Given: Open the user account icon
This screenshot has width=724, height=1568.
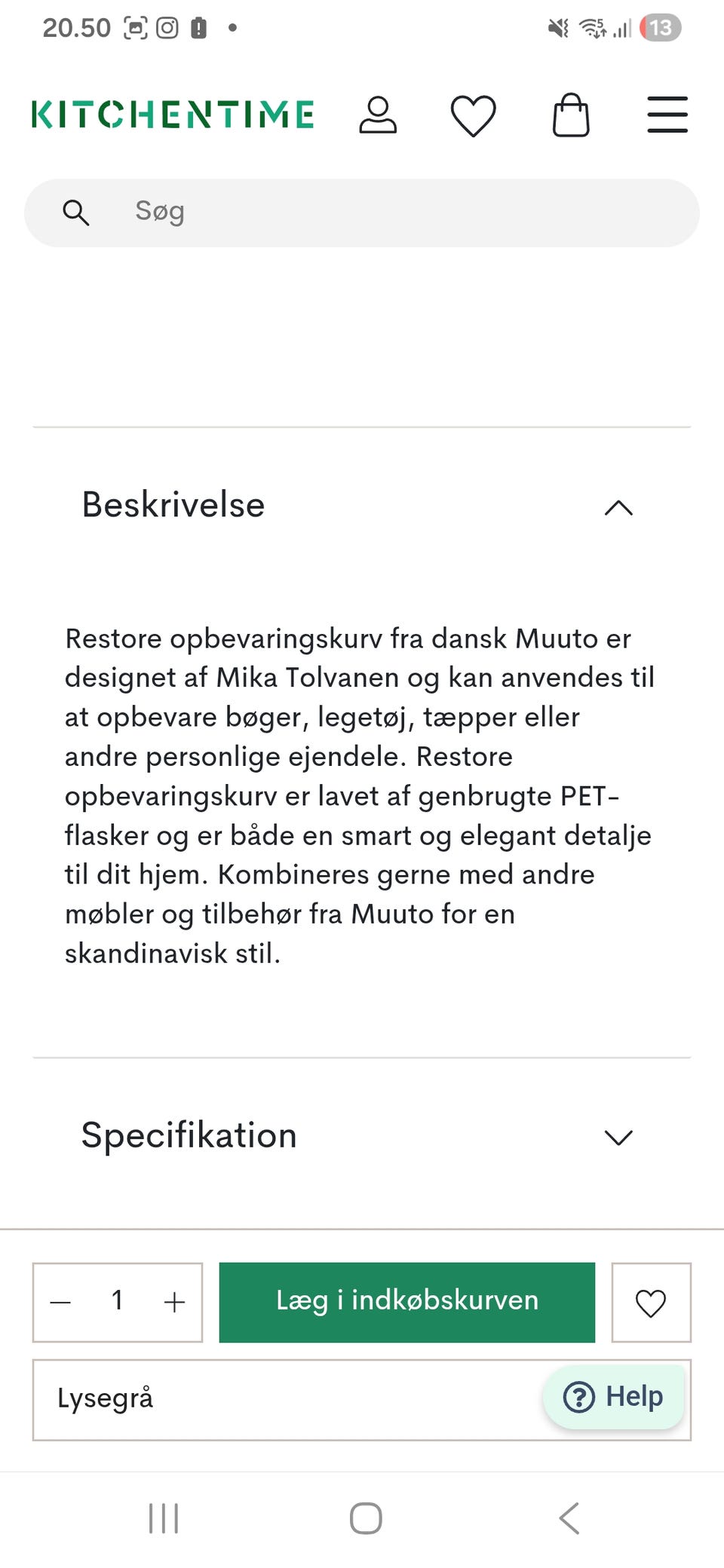Looking at the screenshot, I should coord(378,115).
